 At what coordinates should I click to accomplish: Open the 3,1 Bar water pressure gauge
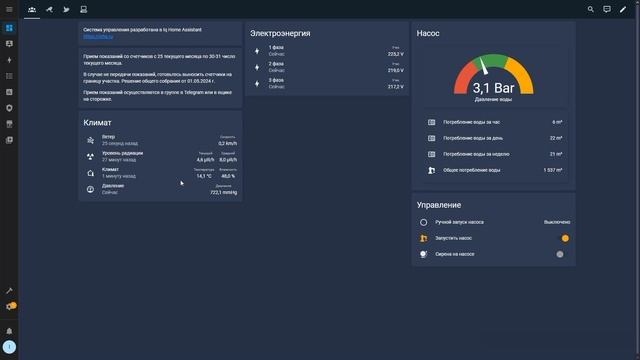coord(493,78)
